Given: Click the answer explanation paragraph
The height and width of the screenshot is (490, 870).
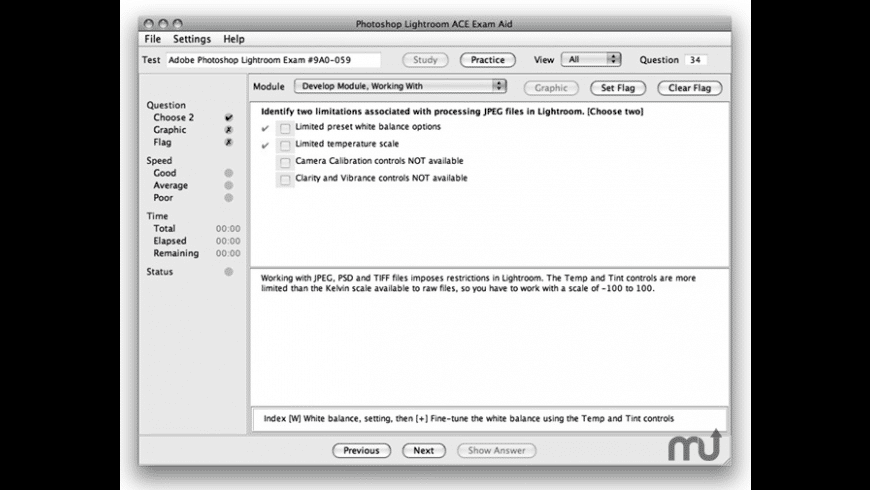Looking at the screenshot, I should (478, 283).
